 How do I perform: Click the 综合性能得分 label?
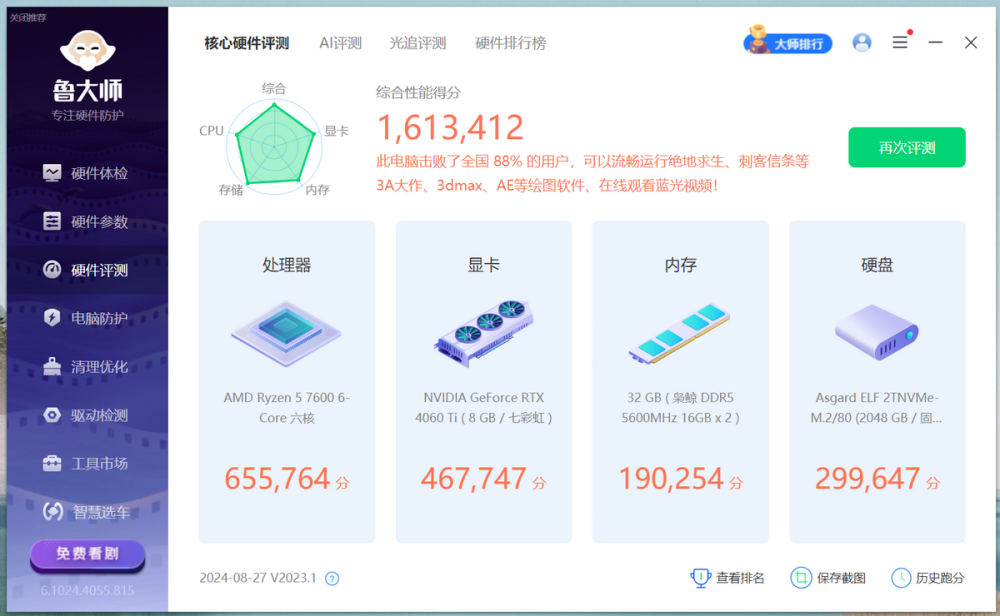pos(418,92)
